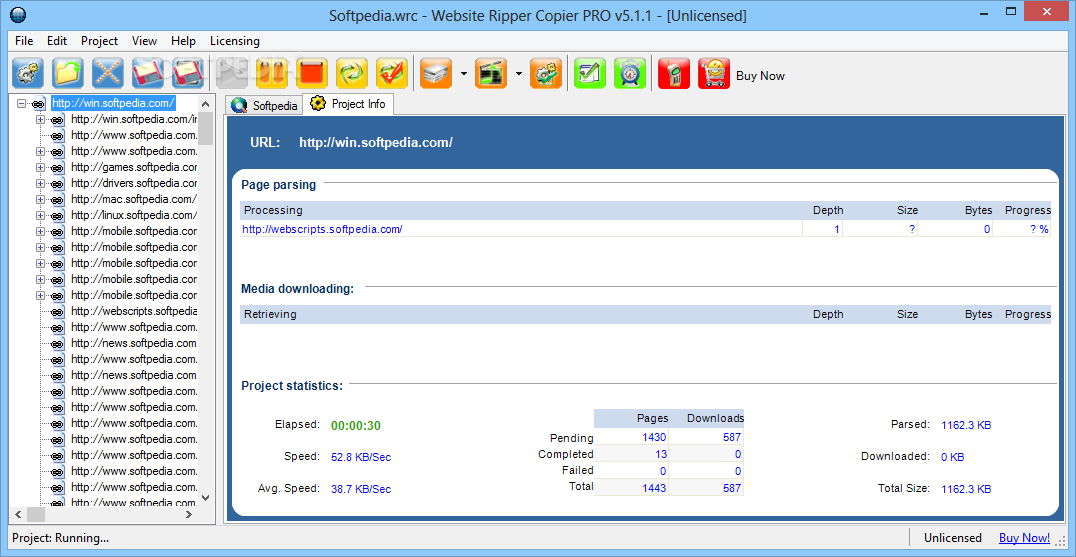Click the green checklist toolbar icon

pyautogui.click(x=590, y=73)
